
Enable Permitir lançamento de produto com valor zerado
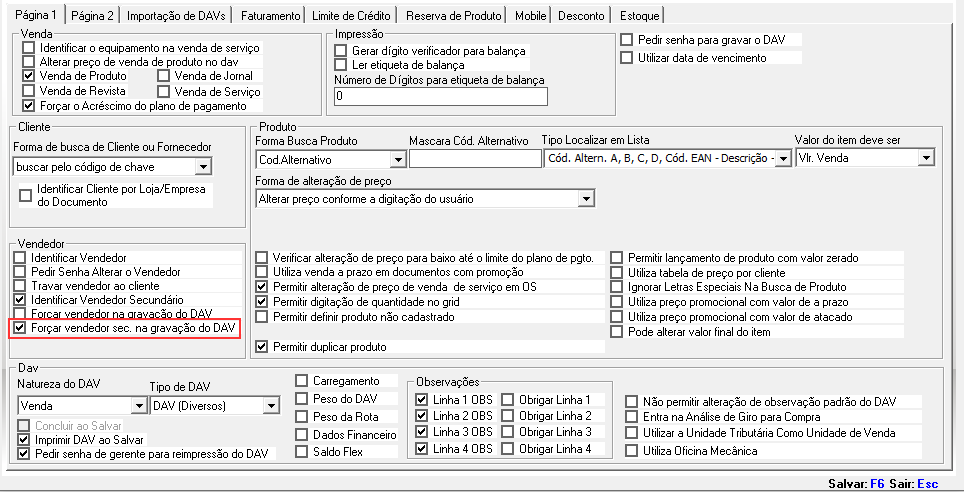coord(617,258)
